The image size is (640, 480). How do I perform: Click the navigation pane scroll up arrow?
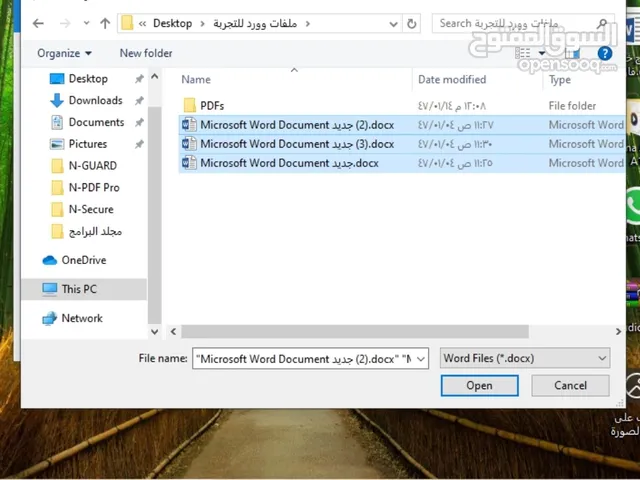tap(155, 76)
